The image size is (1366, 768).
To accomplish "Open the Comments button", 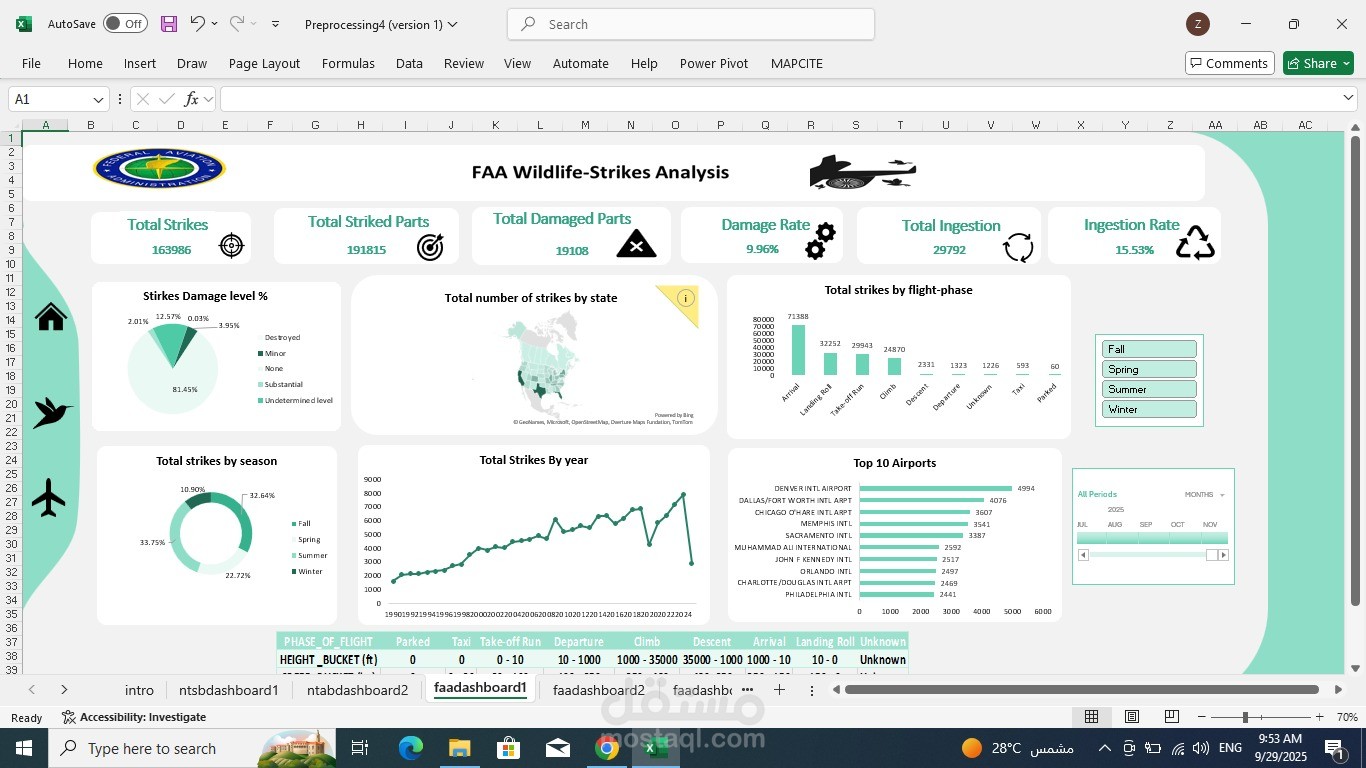I will tap(1229, 63).
